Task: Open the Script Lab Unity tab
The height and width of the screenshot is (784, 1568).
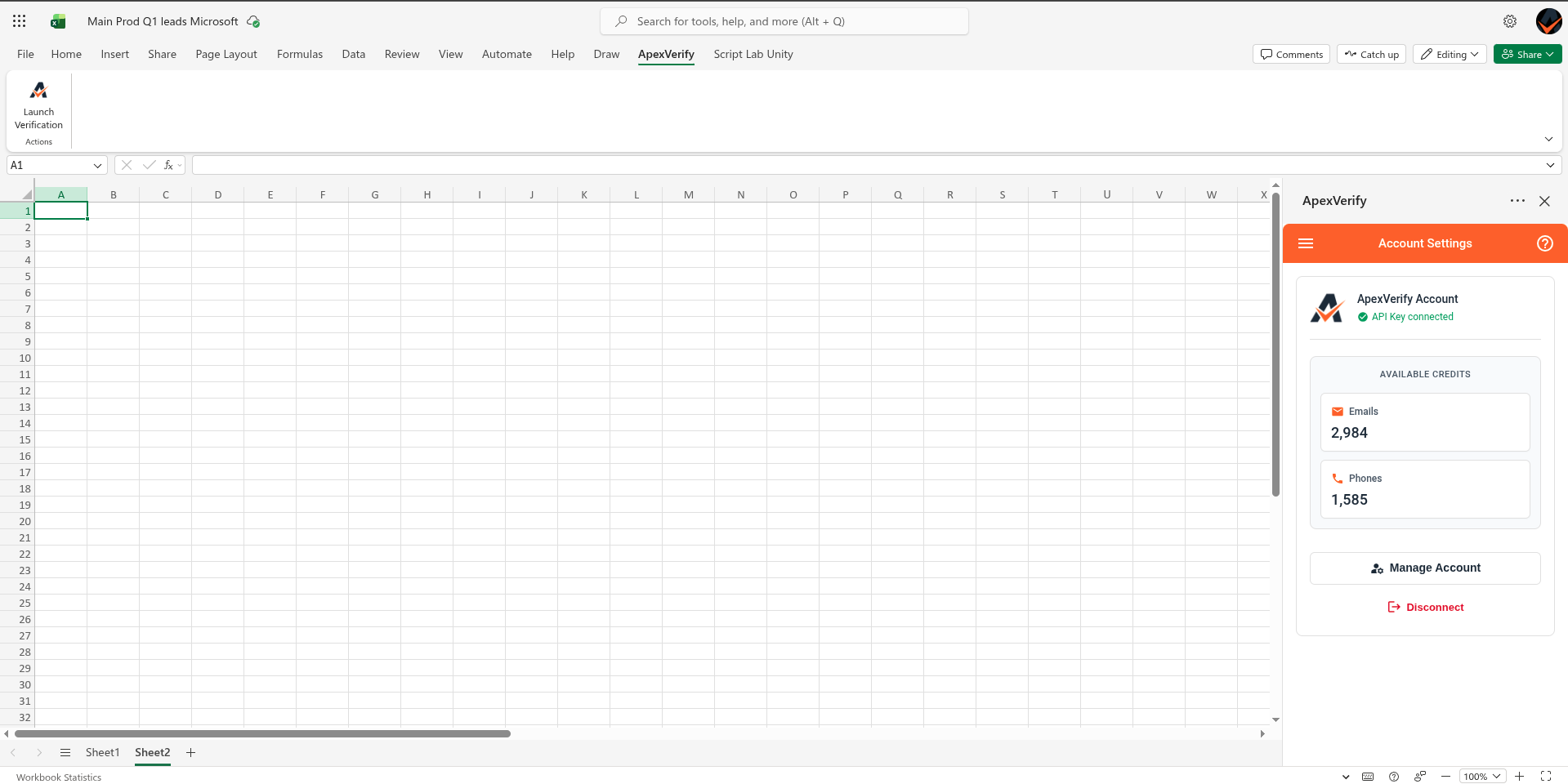Action: [753, 55]
